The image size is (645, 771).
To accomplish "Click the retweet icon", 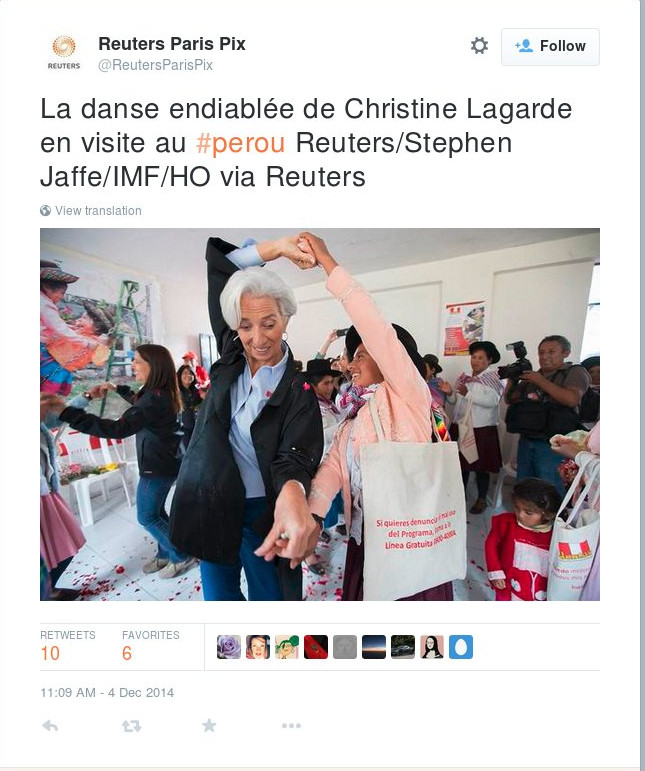I will coord(131,726).
